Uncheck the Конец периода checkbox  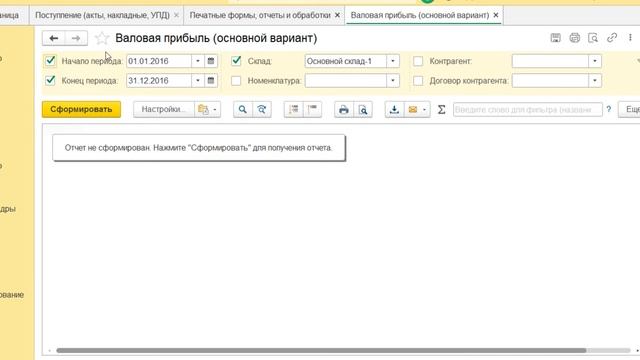click(50, 80)
